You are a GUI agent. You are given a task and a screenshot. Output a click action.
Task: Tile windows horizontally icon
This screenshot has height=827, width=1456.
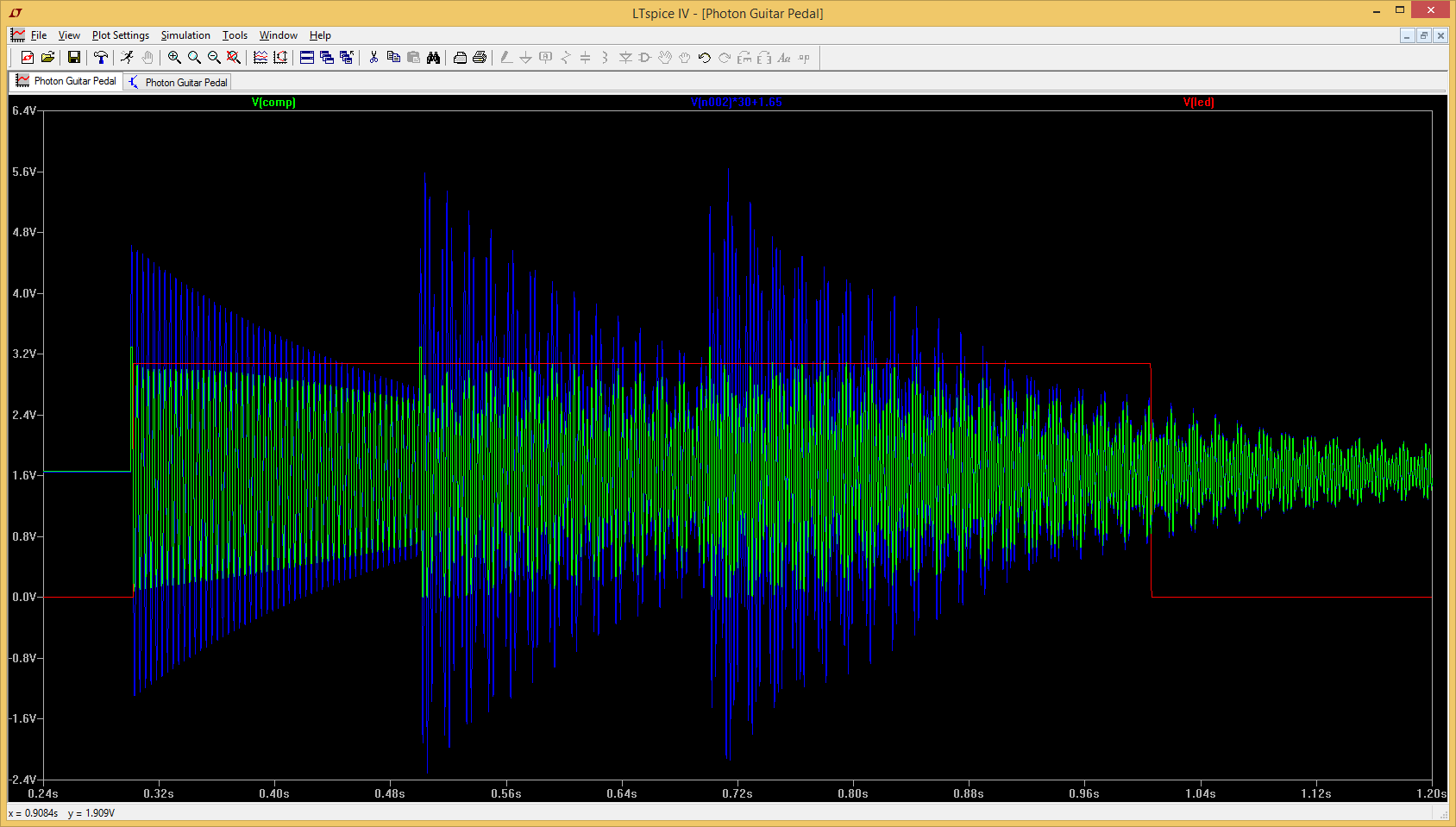(x=307, y=57)
